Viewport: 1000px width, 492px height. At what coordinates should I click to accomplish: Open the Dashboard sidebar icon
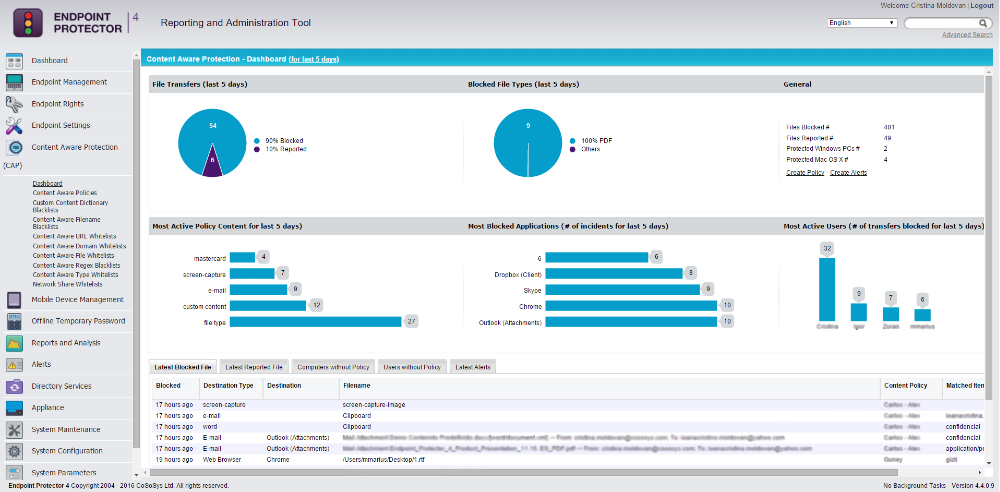click(15, 61)
